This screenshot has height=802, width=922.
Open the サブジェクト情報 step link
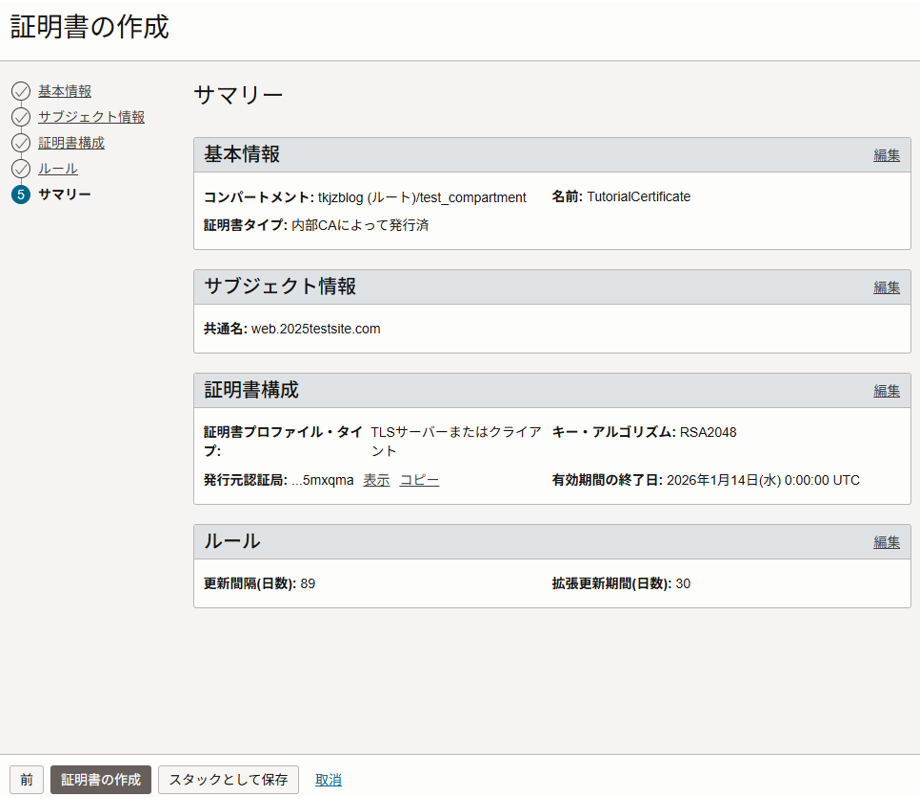click(91, 117)
